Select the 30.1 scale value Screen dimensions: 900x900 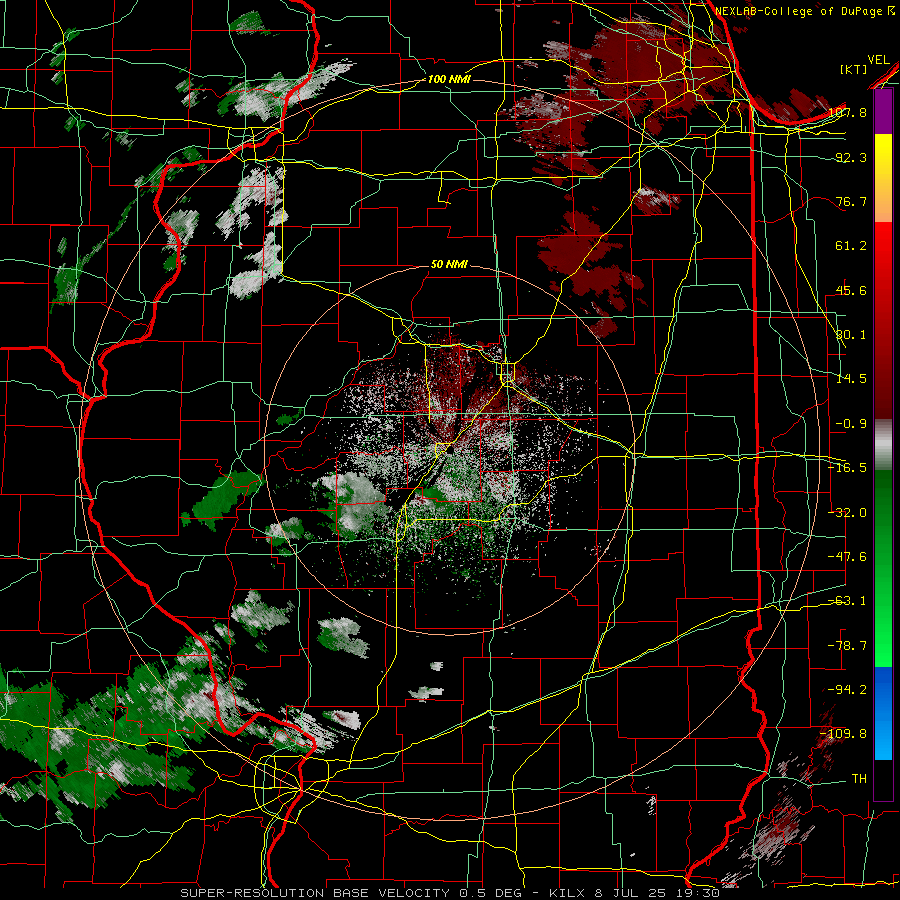pyautogui.click(x=851, y=335)
